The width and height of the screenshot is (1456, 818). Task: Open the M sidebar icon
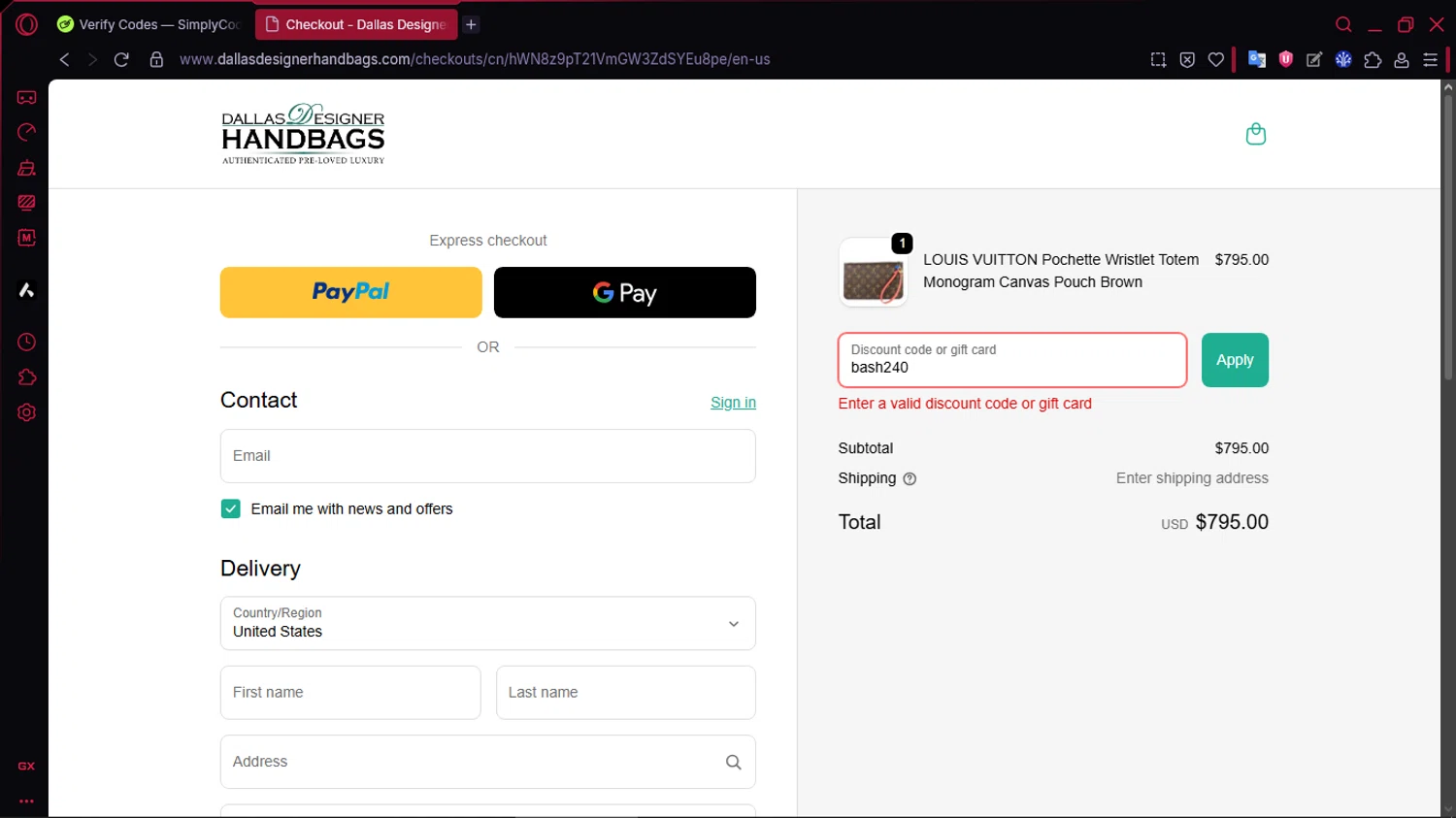point(26,238)
